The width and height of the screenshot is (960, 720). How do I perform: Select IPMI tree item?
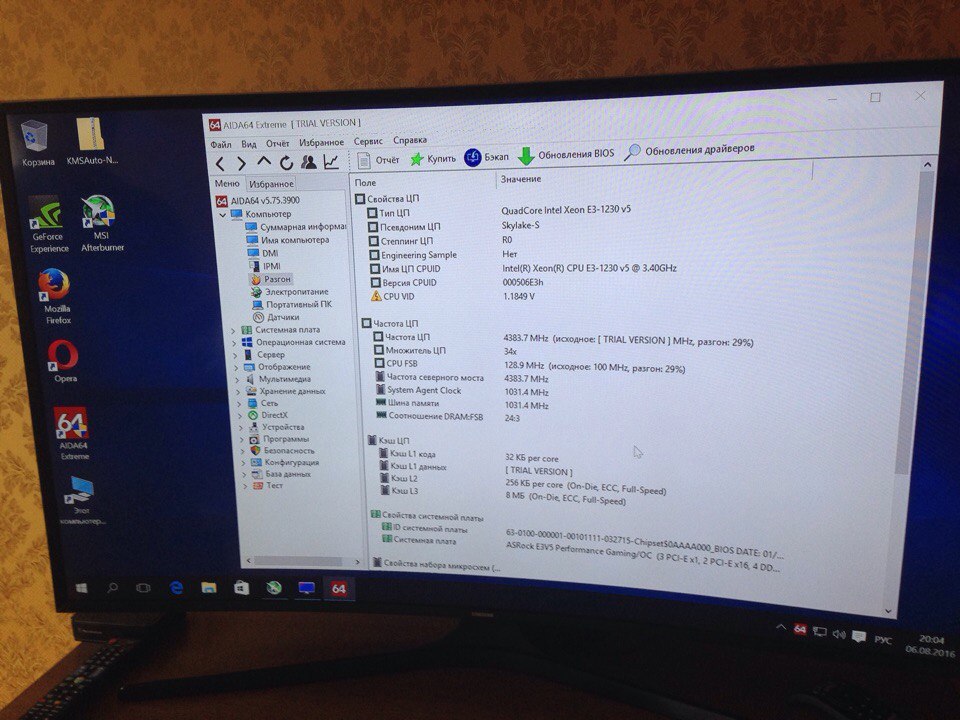tap(265, 266)
